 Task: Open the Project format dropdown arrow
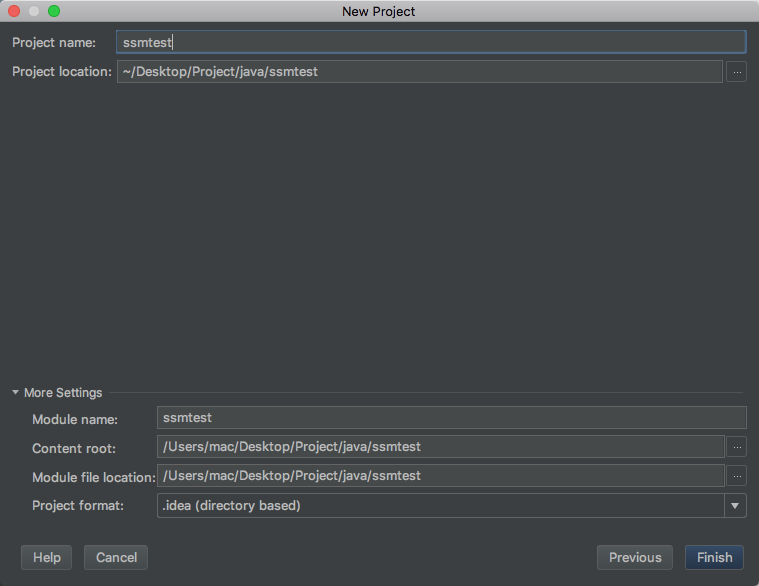736,506
